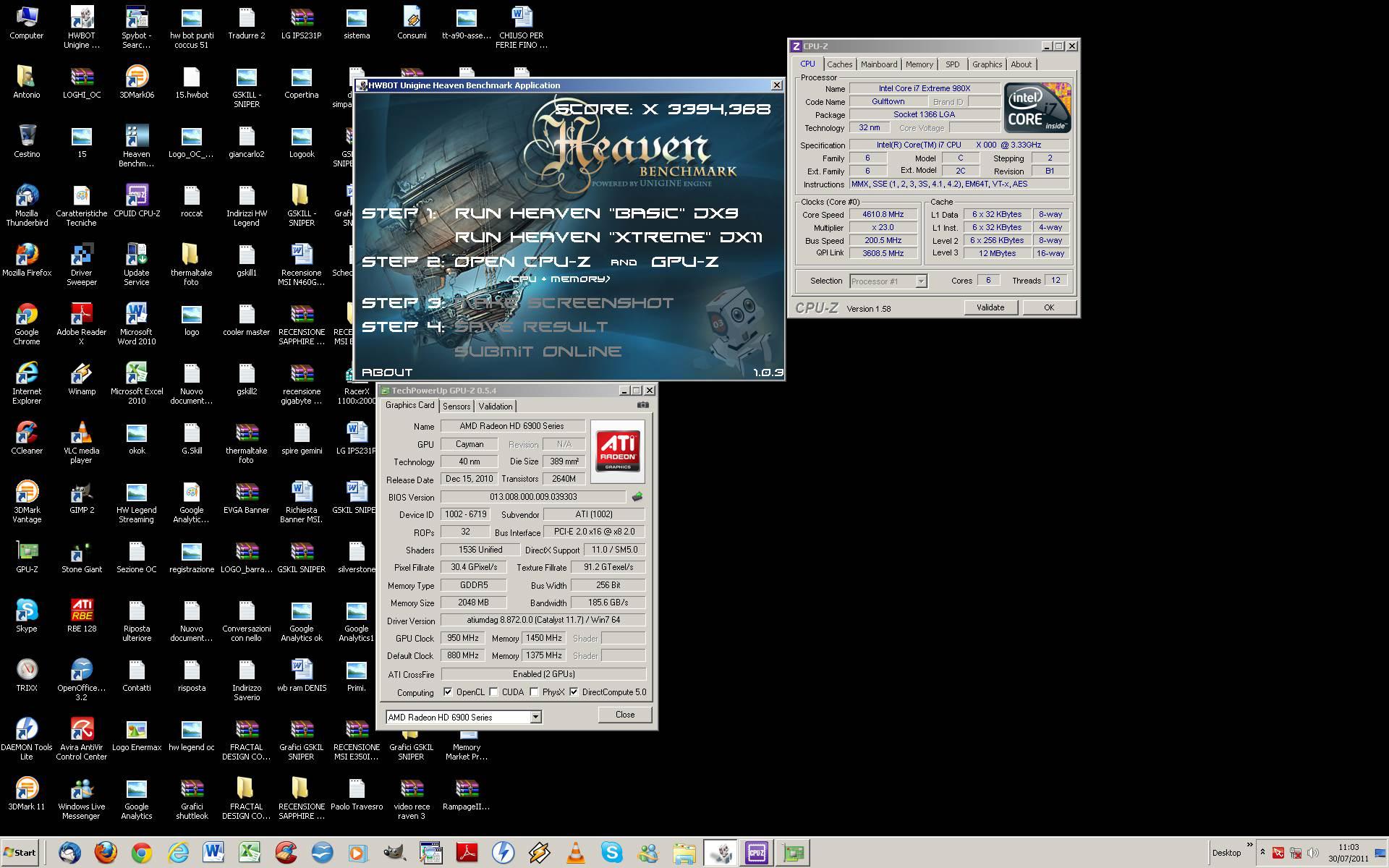The height and width of the screenshot is (868, 1389).
Task: Click the taskbar clock showing 11:03
Action: point(1348,853)
